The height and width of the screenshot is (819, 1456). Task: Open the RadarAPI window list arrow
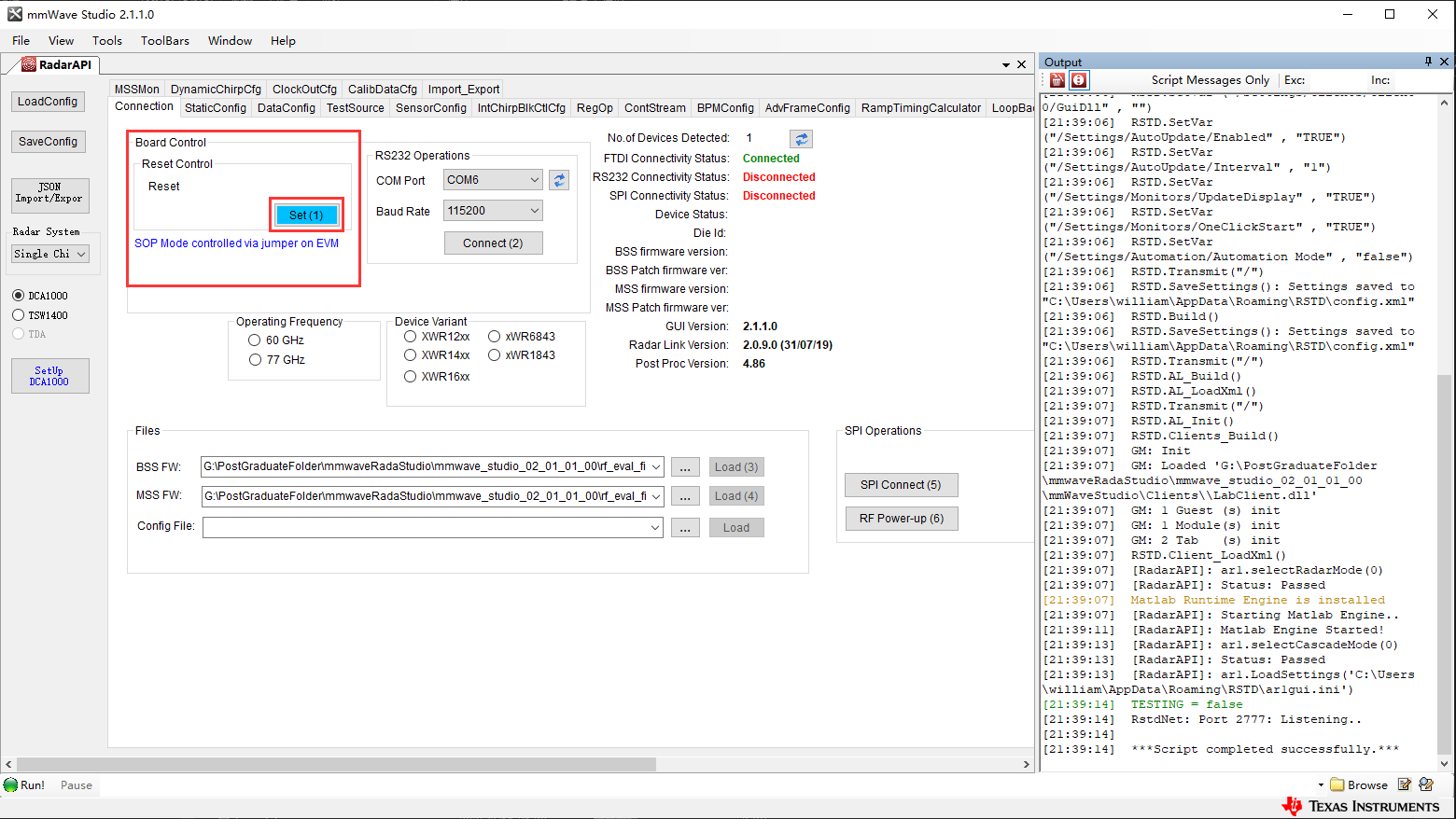(x=1006, y=65)
